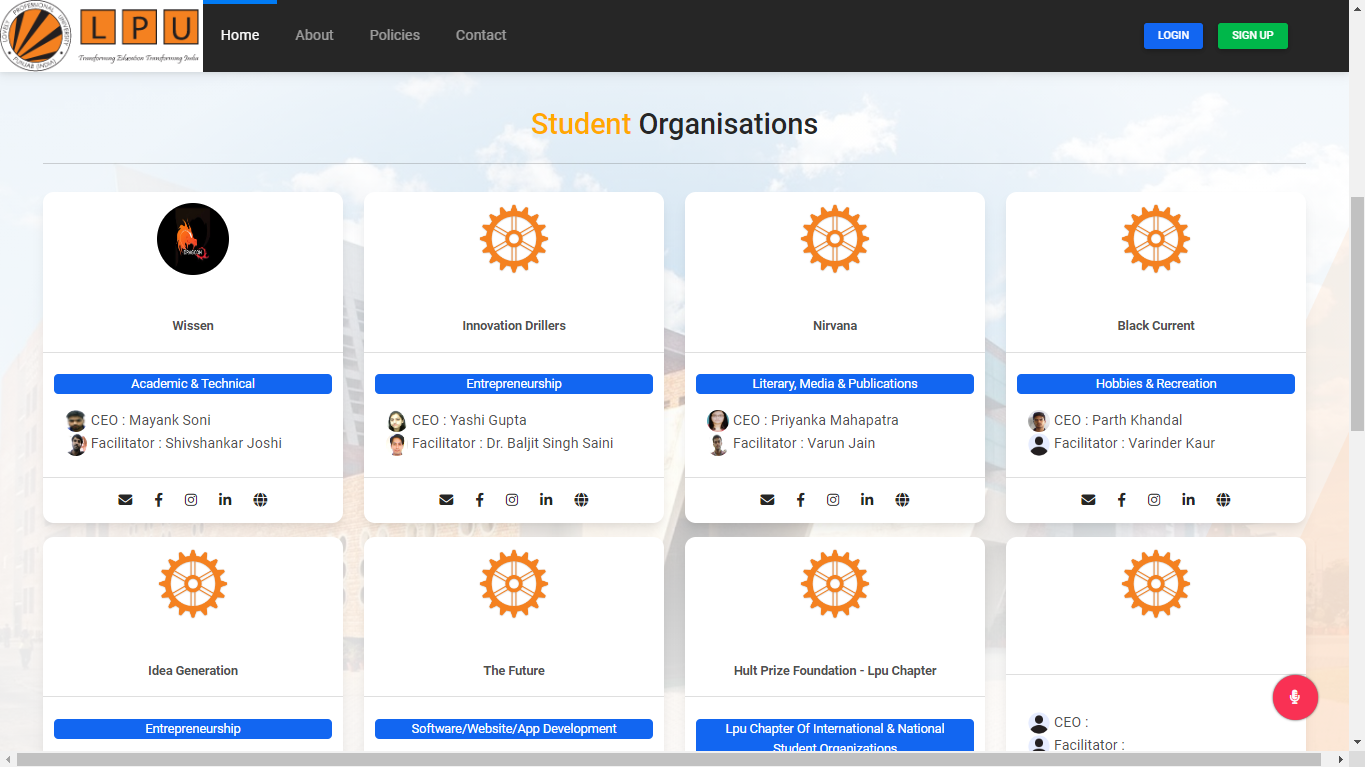This screenshot has height=767, width=1365.
Task: Select the LinkedIn icon under Black Current
Action: 1188,499
